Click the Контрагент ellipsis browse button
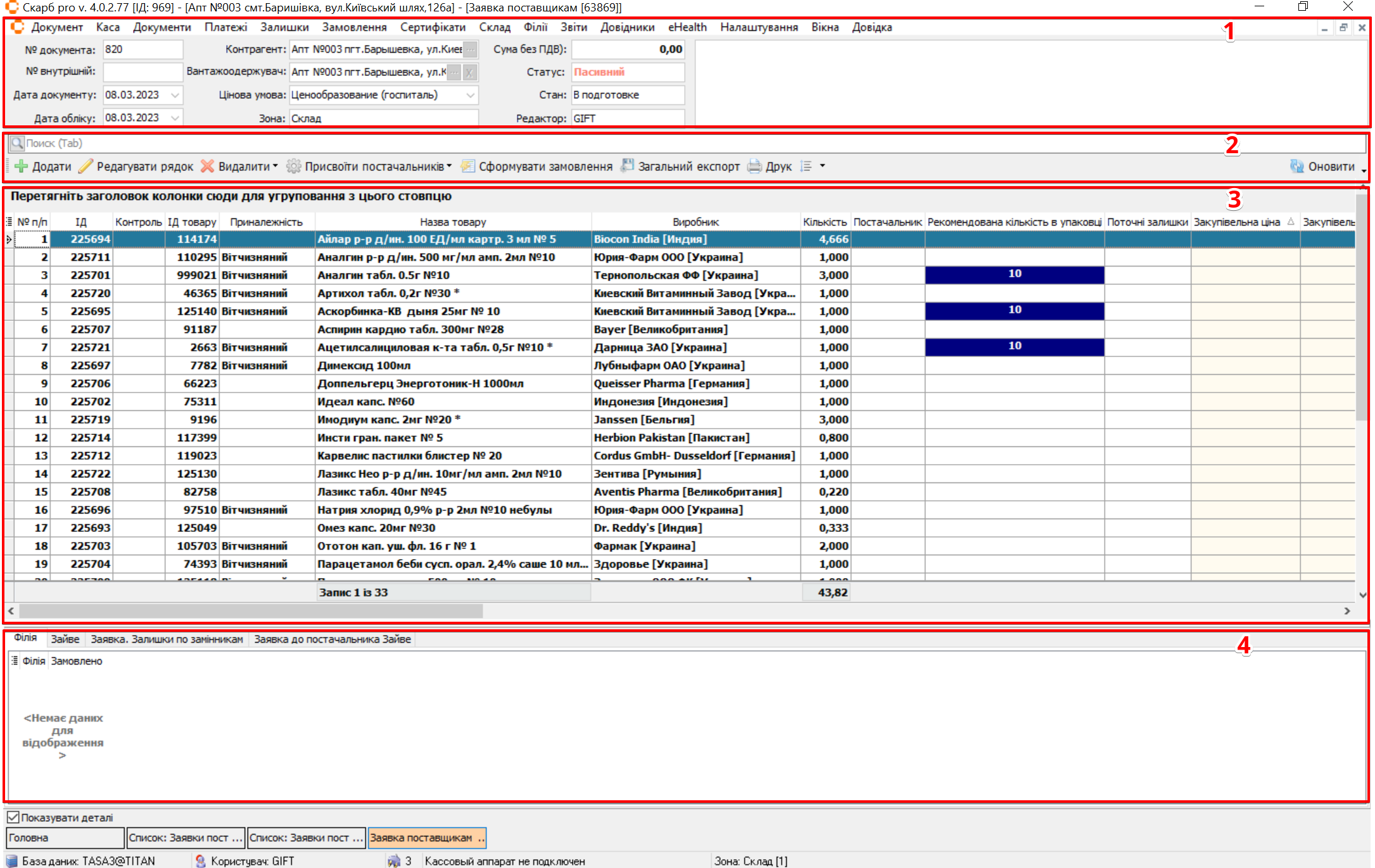Screen dimensions: 1375x868 coord(470,49)
